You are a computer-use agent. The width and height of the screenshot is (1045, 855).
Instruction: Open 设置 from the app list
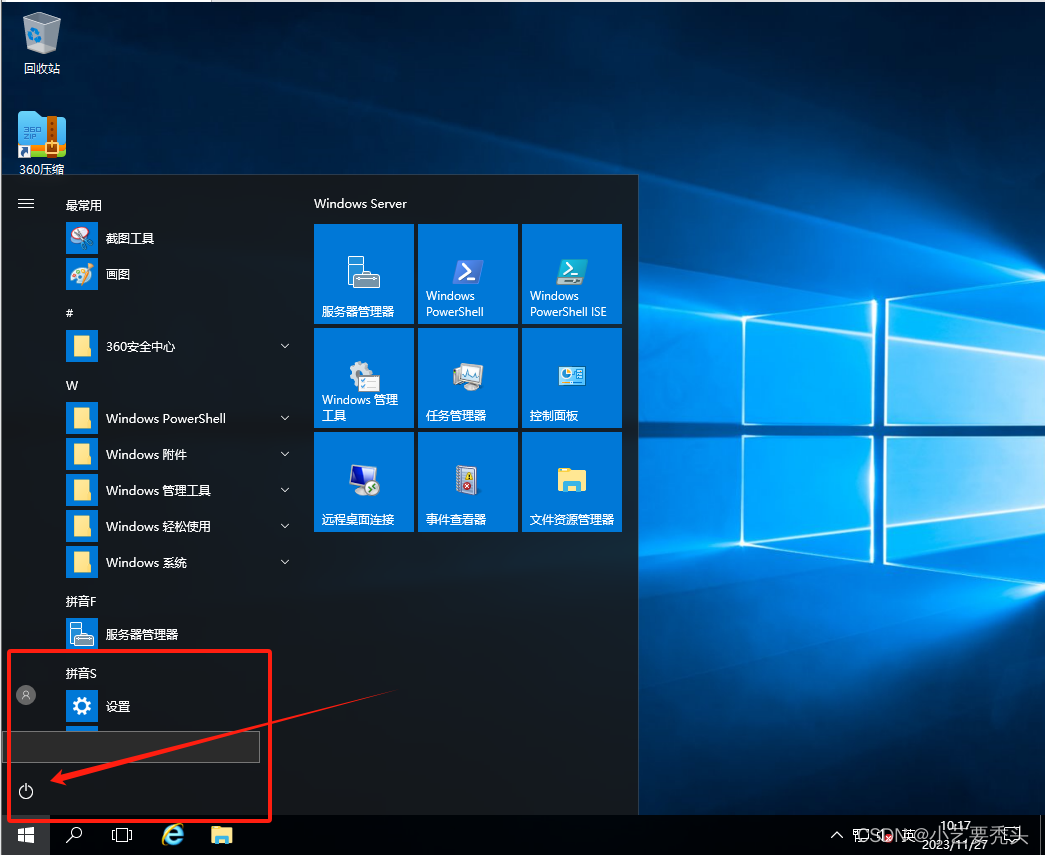(180, 706)
